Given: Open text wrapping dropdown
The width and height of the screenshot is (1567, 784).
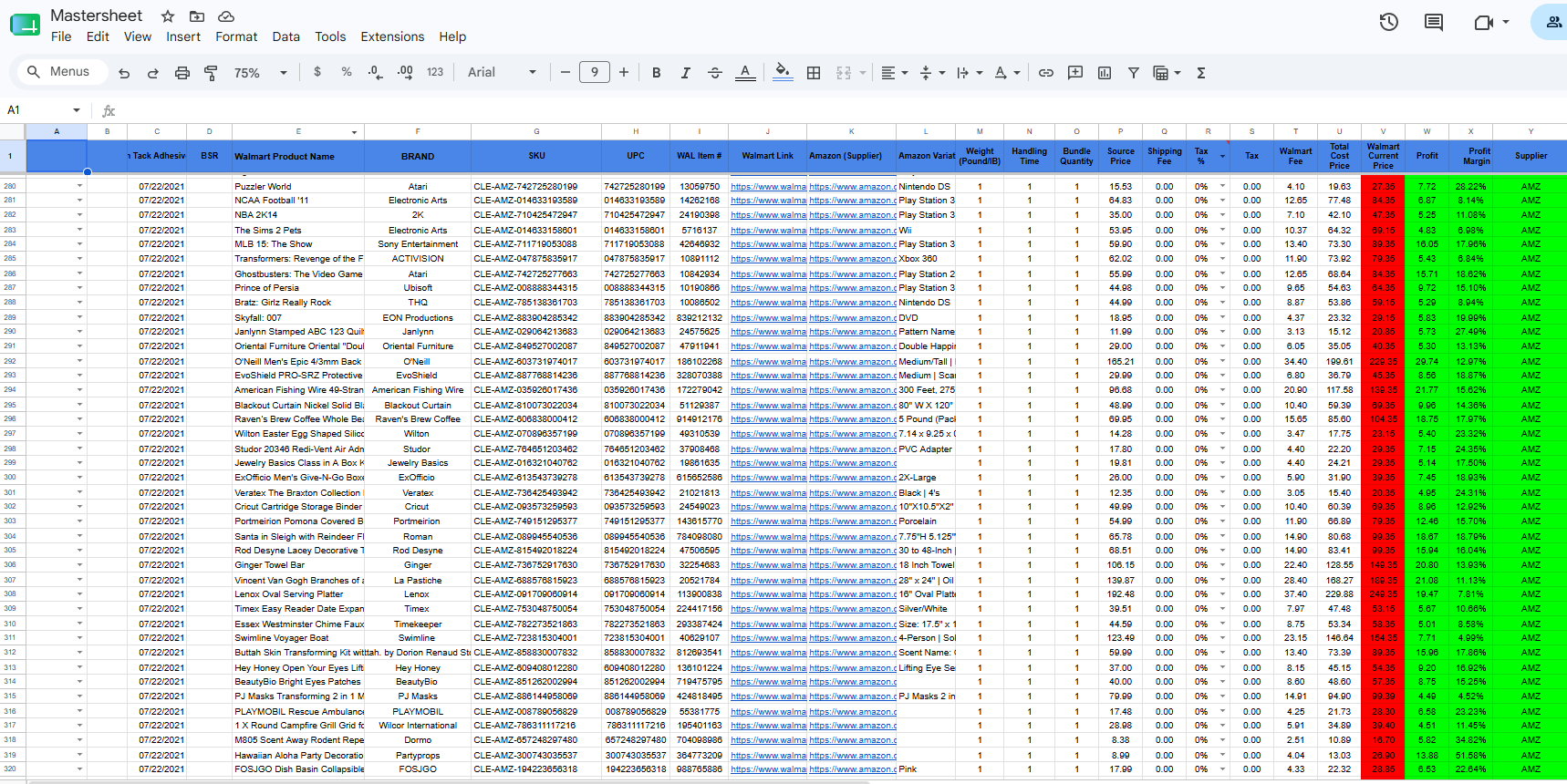Looking at the screenshot, I should [x=970, y=72].
